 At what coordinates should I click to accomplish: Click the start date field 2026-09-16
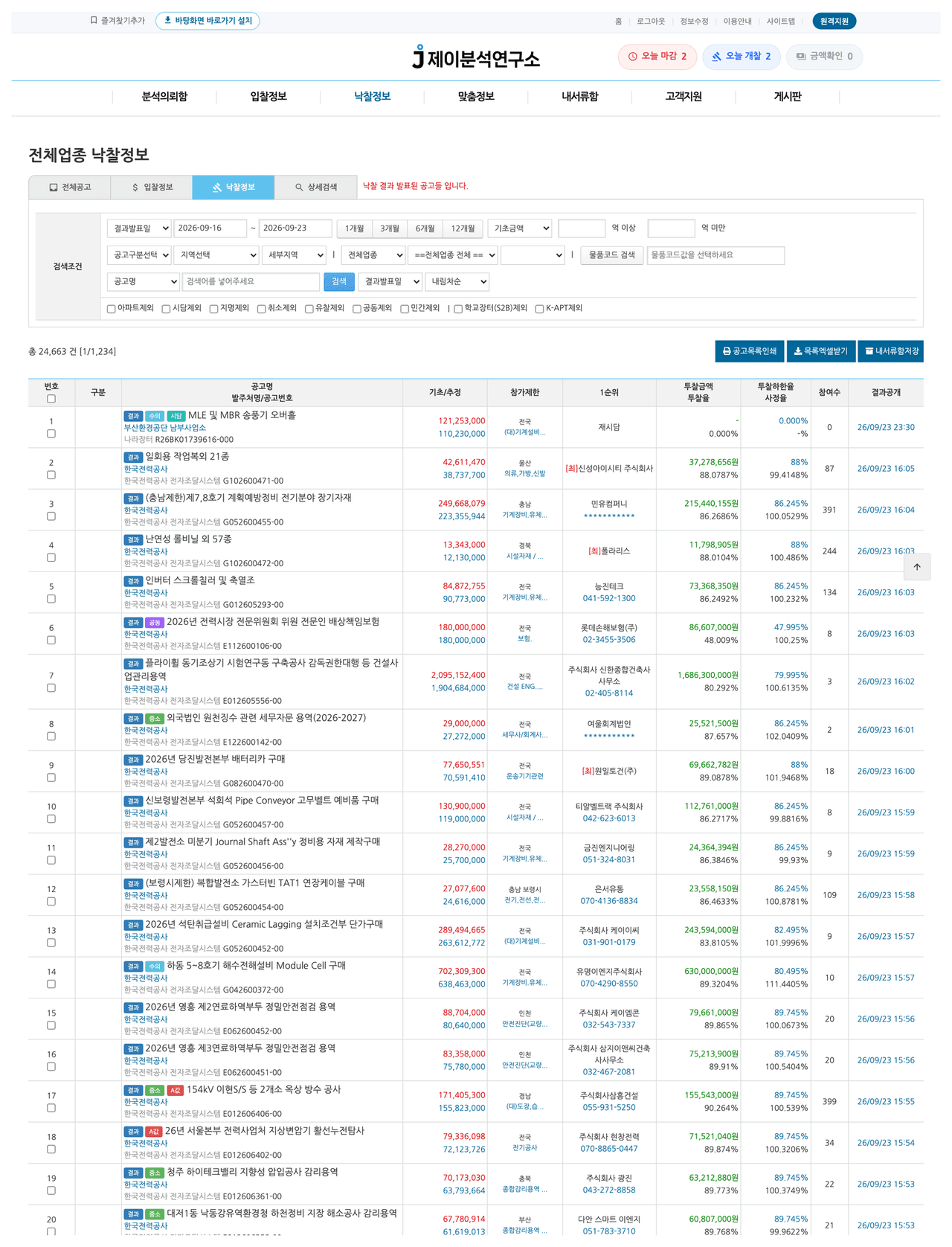(x=210, y=228)
